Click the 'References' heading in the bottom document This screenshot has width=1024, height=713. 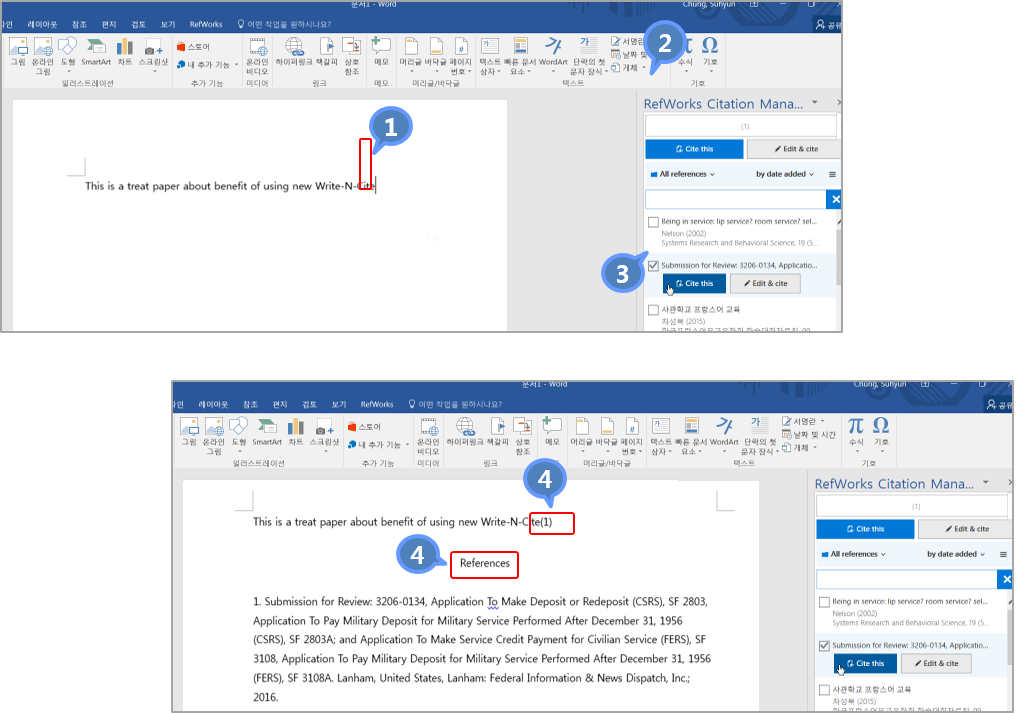pyautogui.click(x=485, y=563)
